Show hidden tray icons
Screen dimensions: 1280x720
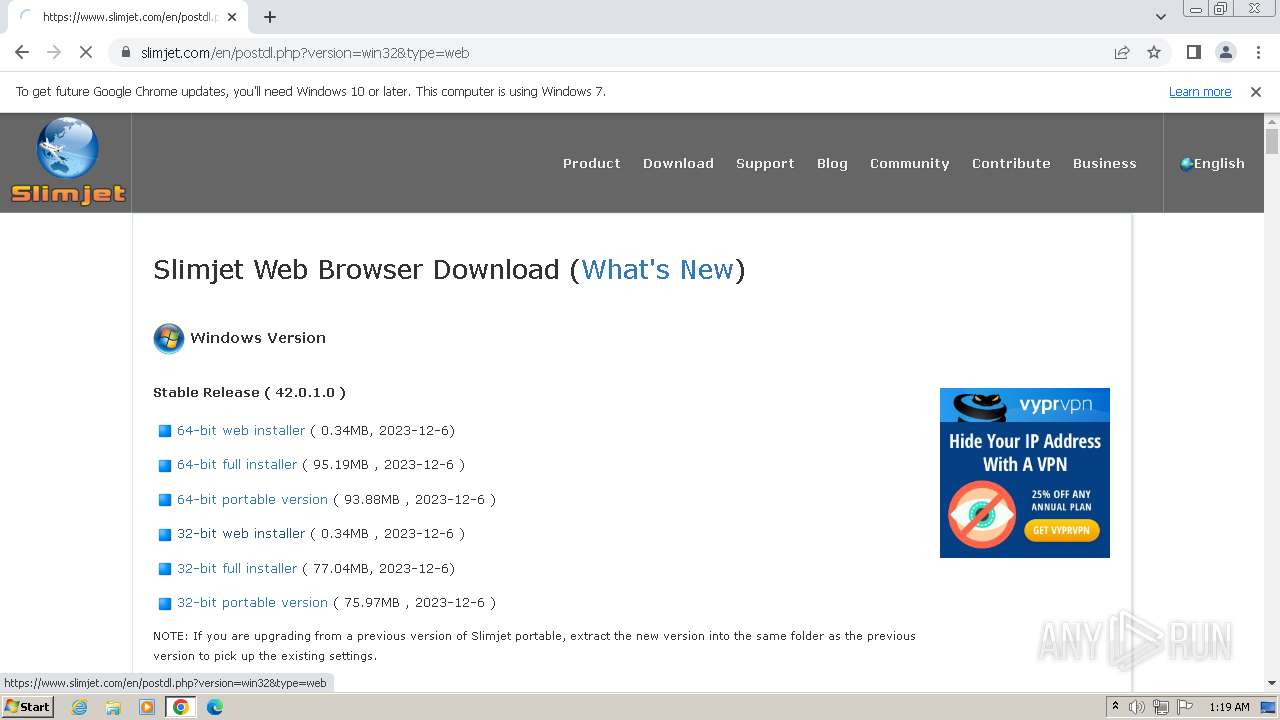click(x=1115, y=707)
